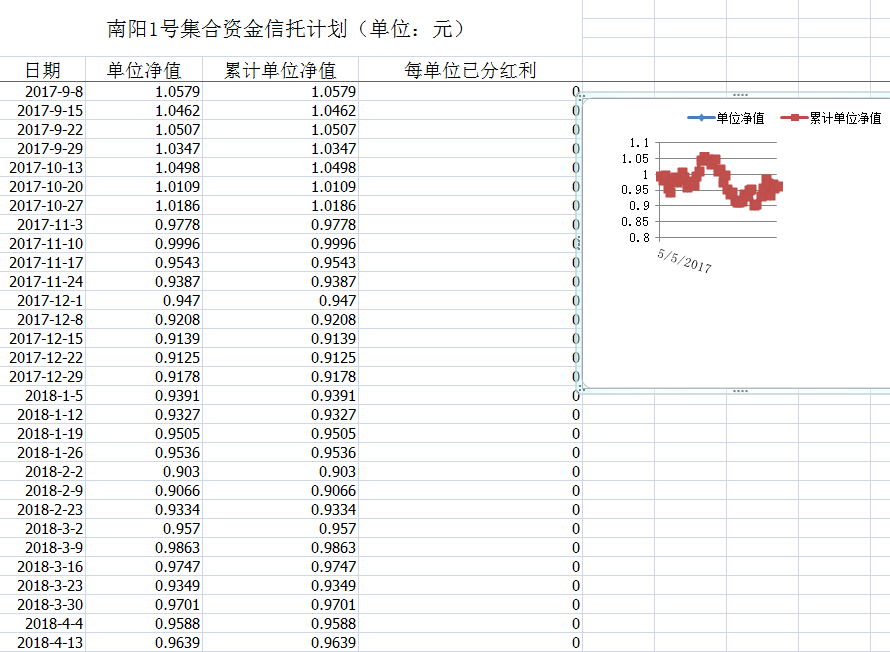The width and height of the screenshot is (890, 652).
Task: Click the chart's bottom edge resize handle
Action: click(740, 390)
